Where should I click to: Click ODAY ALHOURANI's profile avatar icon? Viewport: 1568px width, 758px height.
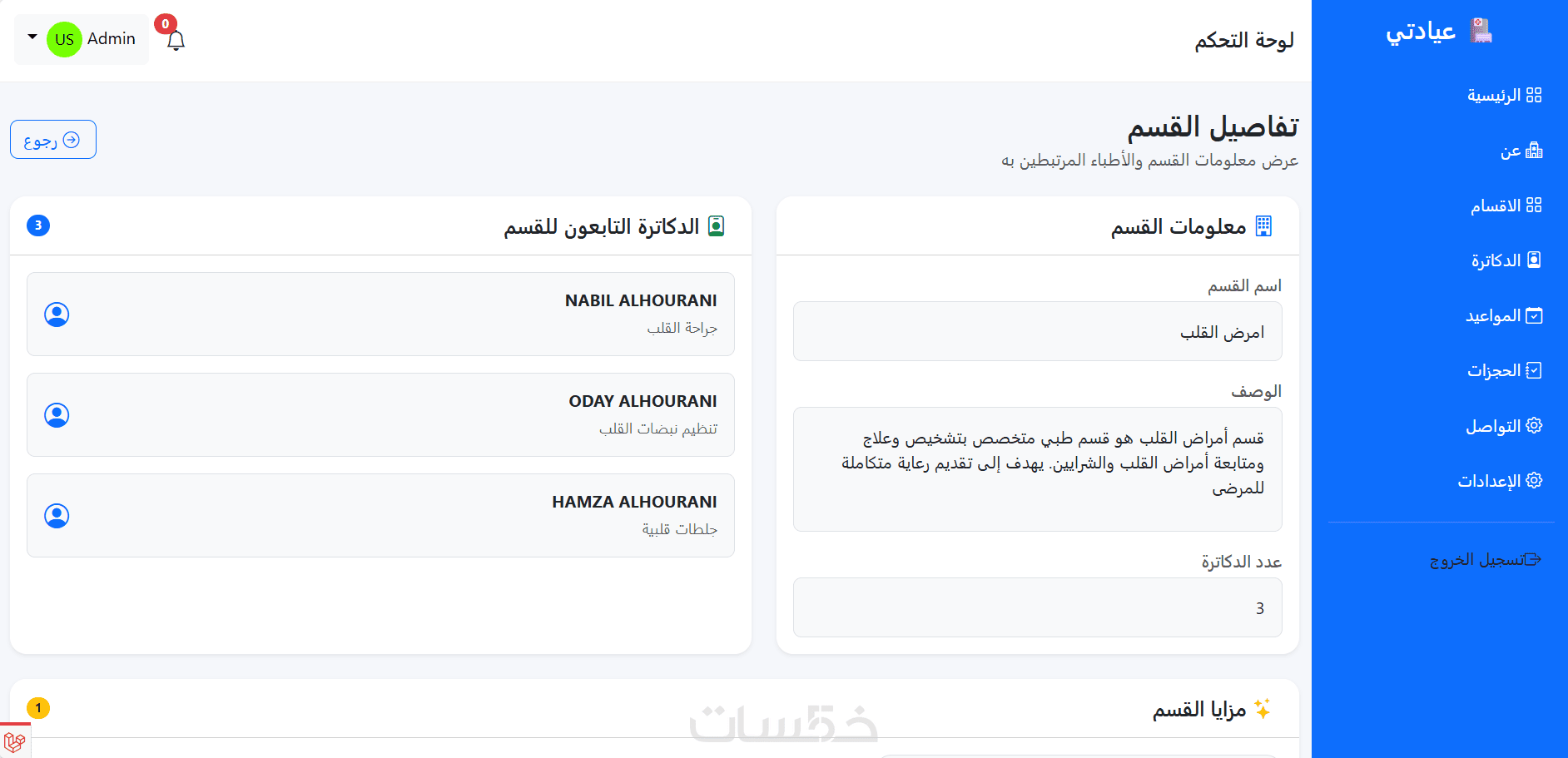pos(57,415)
